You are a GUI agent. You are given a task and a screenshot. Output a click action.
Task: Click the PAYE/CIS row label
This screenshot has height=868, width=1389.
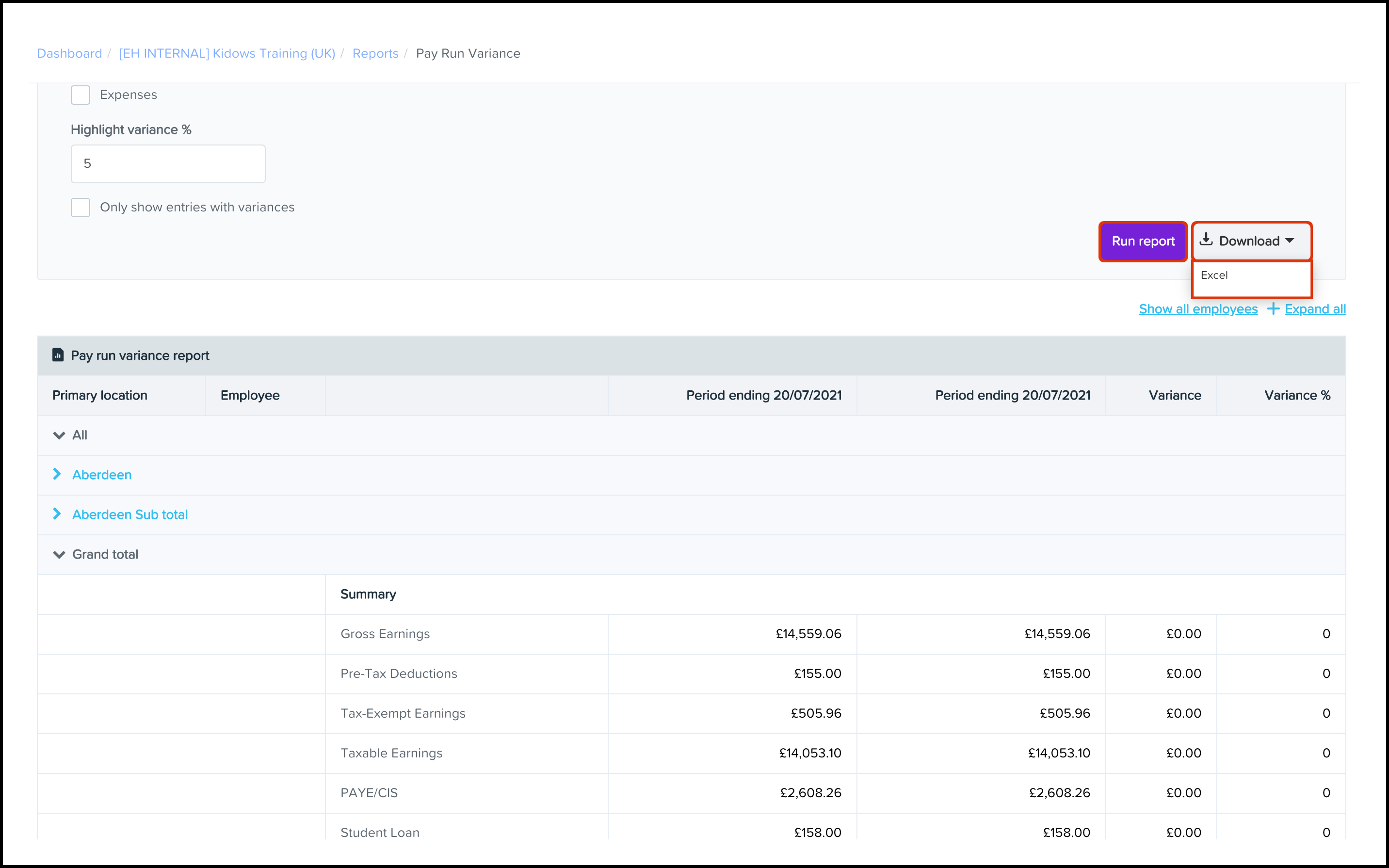tap(369, 793)
